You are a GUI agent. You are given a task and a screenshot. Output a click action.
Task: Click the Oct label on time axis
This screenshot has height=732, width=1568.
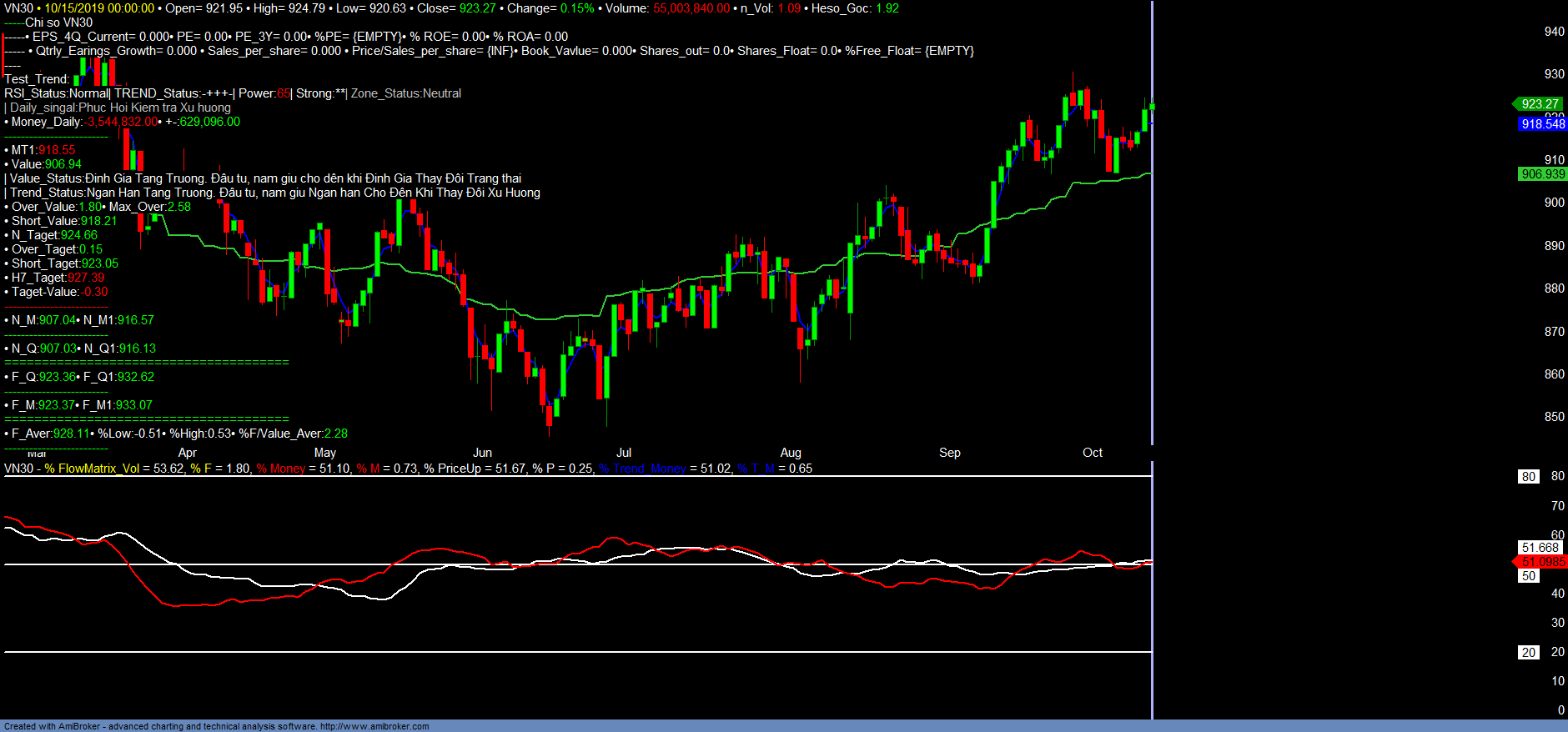pos(1092,453)
